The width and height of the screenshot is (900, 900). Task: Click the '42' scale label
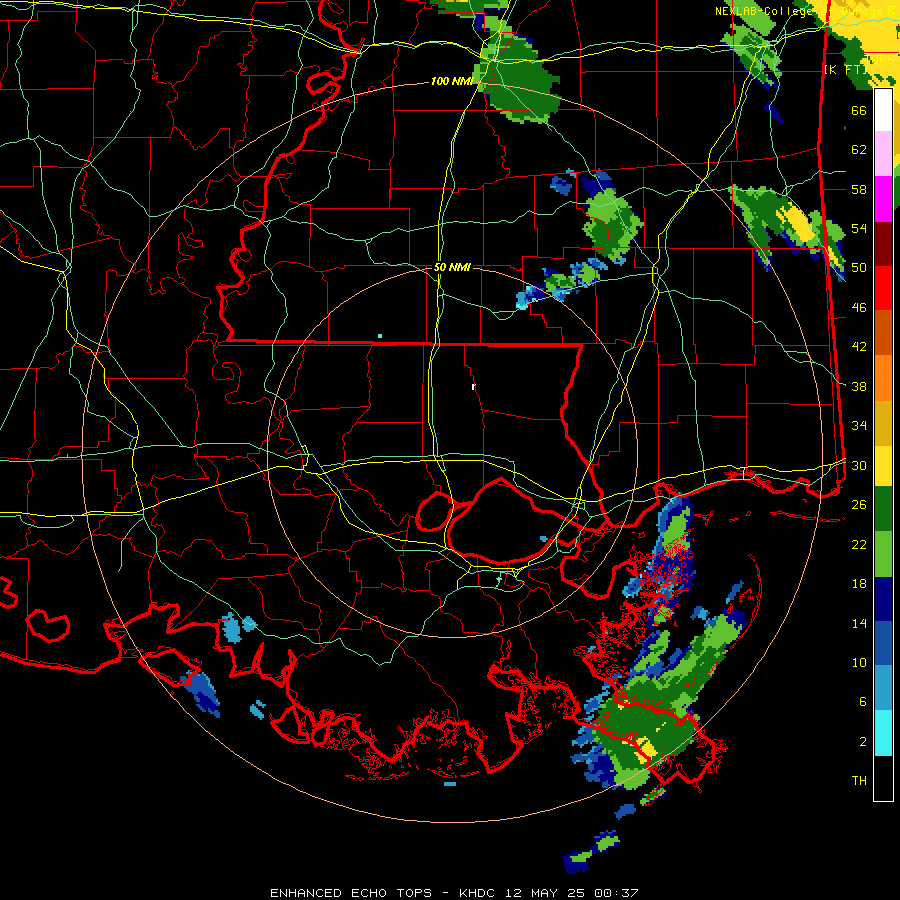859,347
